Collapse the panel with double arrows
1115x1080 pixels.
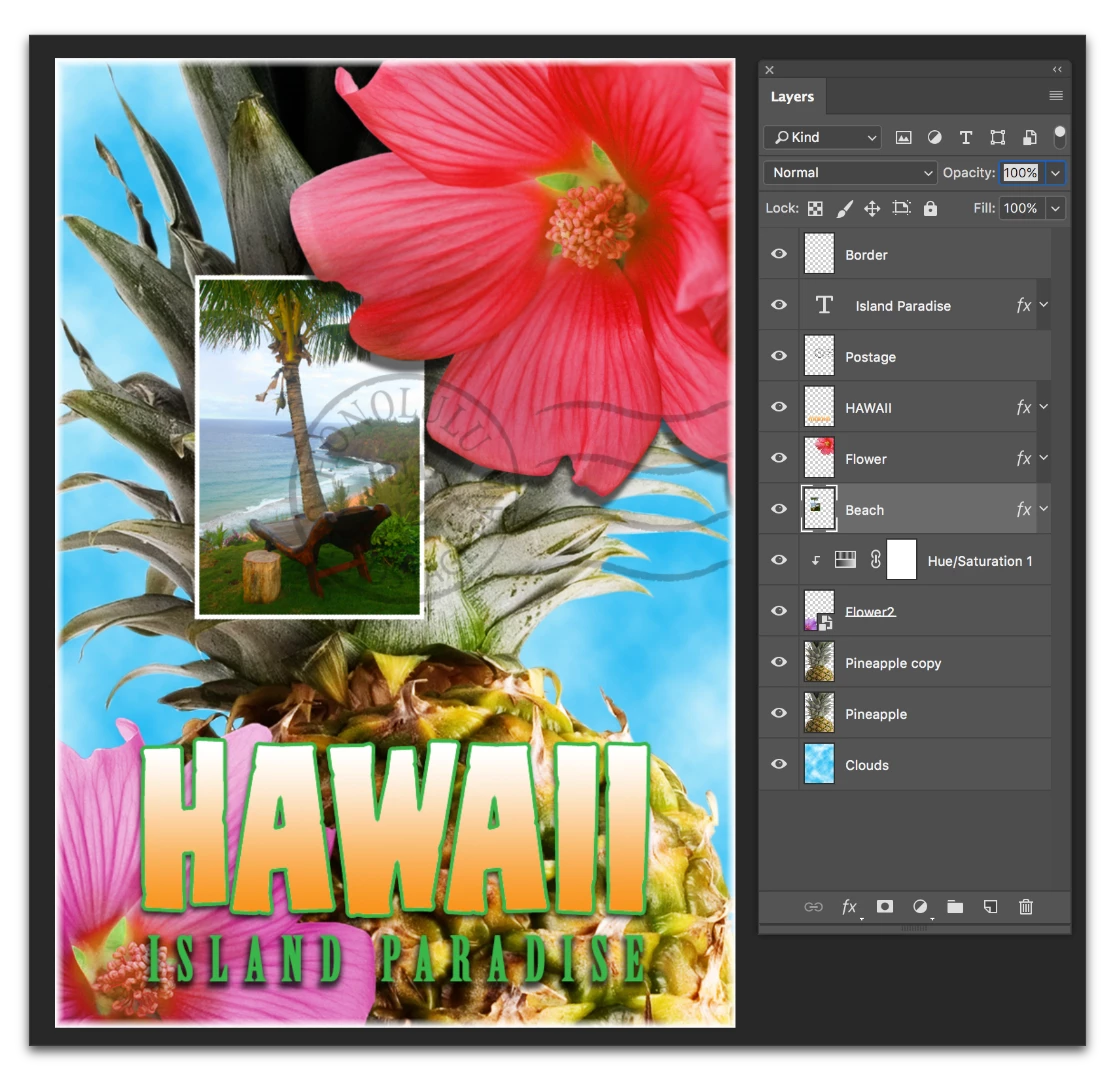[1057, 69]
